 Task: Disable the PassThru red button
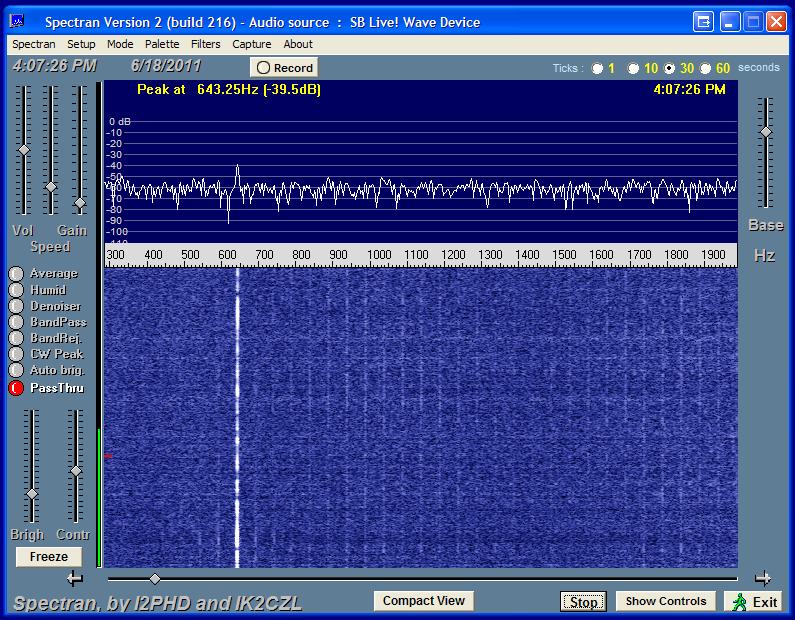(x=16, y=388)
